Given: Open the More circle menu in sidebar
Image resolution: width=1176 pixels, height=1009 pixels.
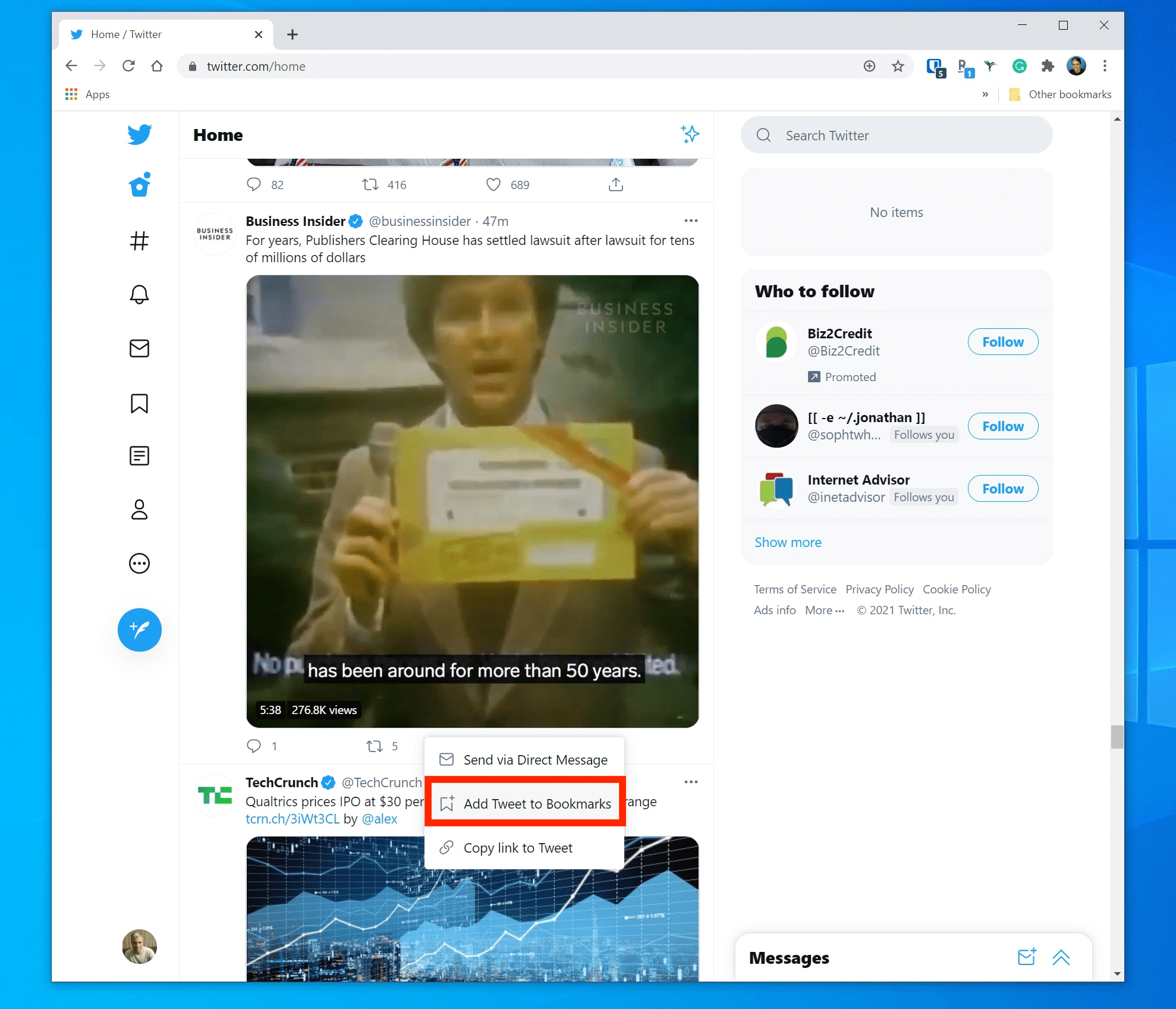Looking at the screenshot, I should tap(139, 563).
